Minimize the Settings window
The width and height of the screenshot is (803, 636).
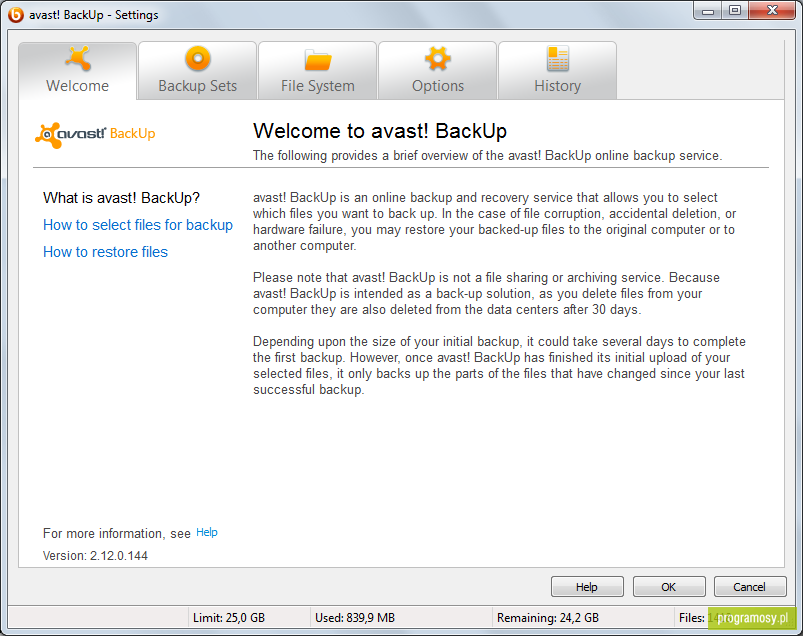(708, 11)
